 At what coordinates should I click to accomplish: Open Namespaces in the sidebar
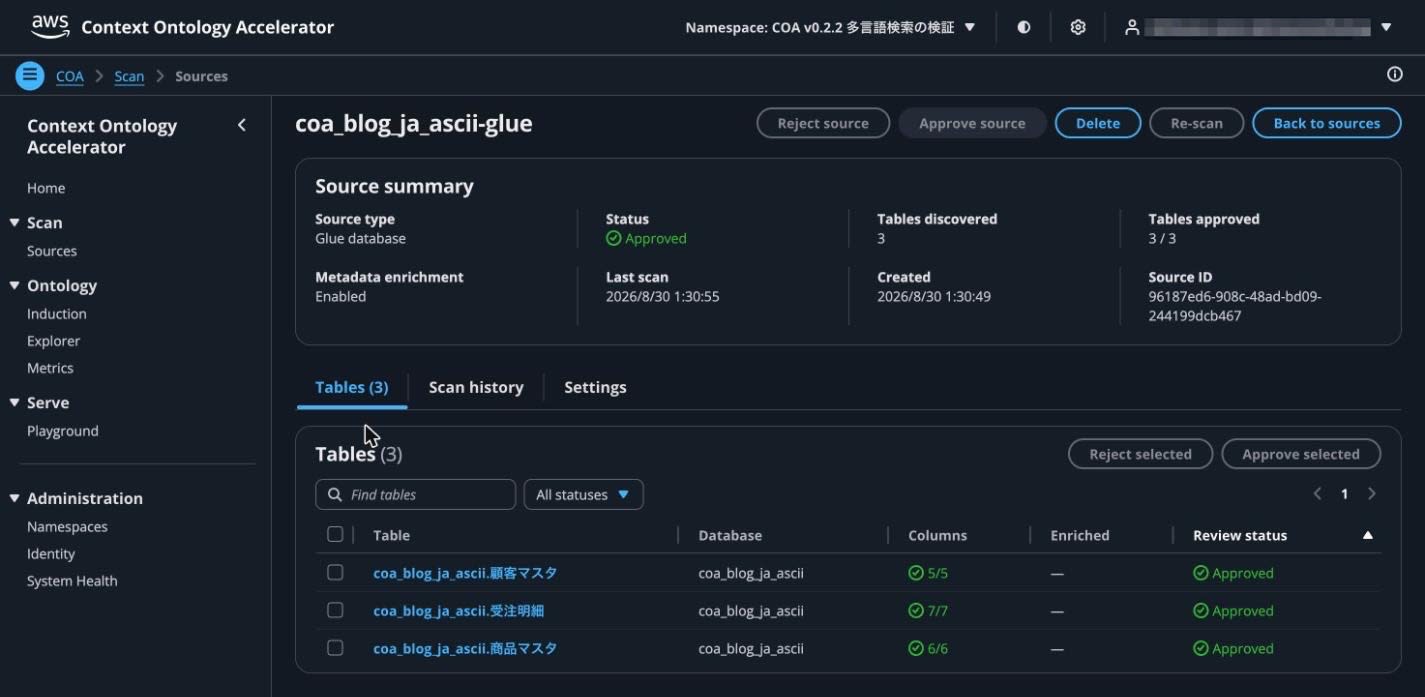coord(67,527)
